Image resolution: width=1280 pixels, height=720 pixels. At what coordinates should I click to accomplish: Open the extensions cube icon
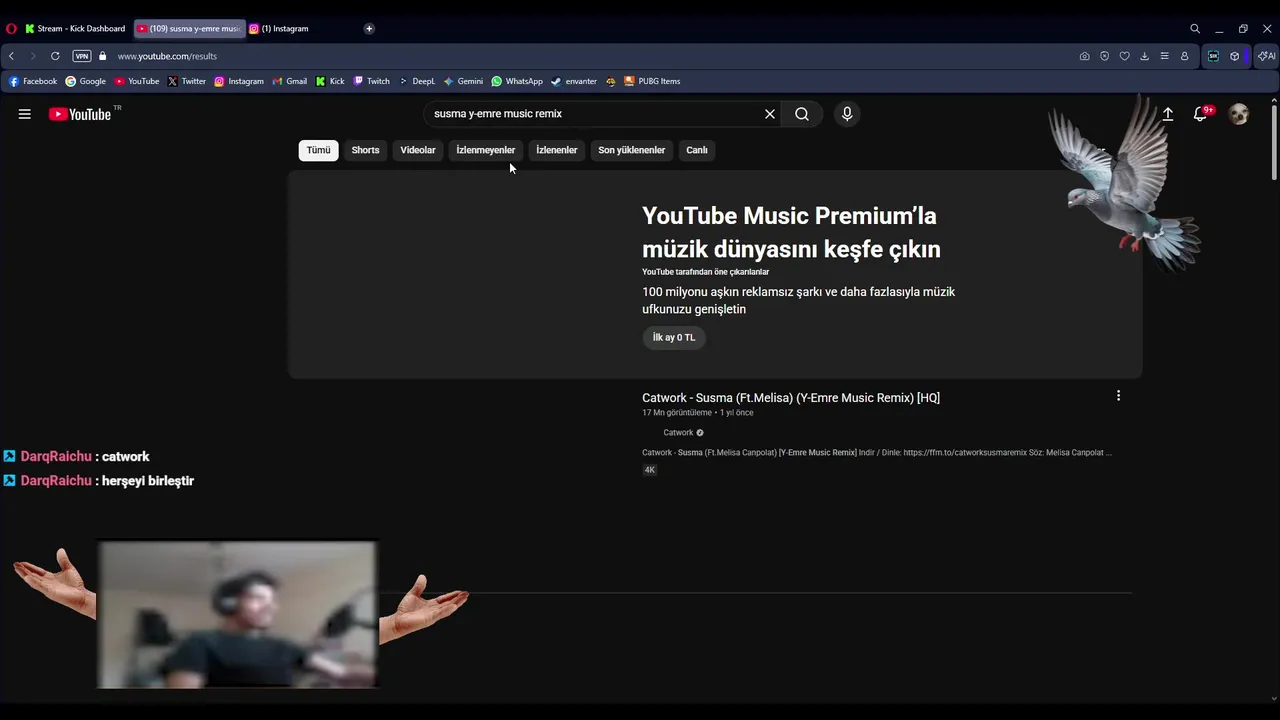pos(1235,56)
